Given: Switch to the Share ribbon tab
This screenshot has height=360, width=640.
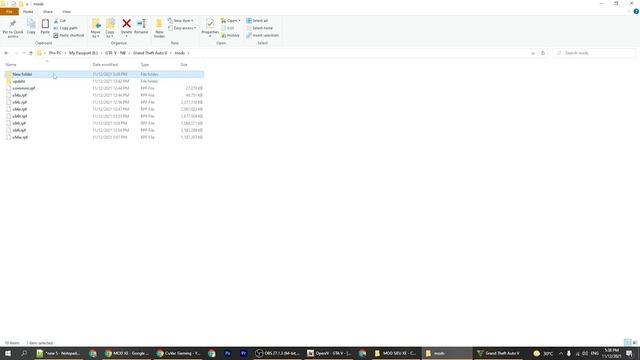Looking at the screenshot, I should click(48, 12).
